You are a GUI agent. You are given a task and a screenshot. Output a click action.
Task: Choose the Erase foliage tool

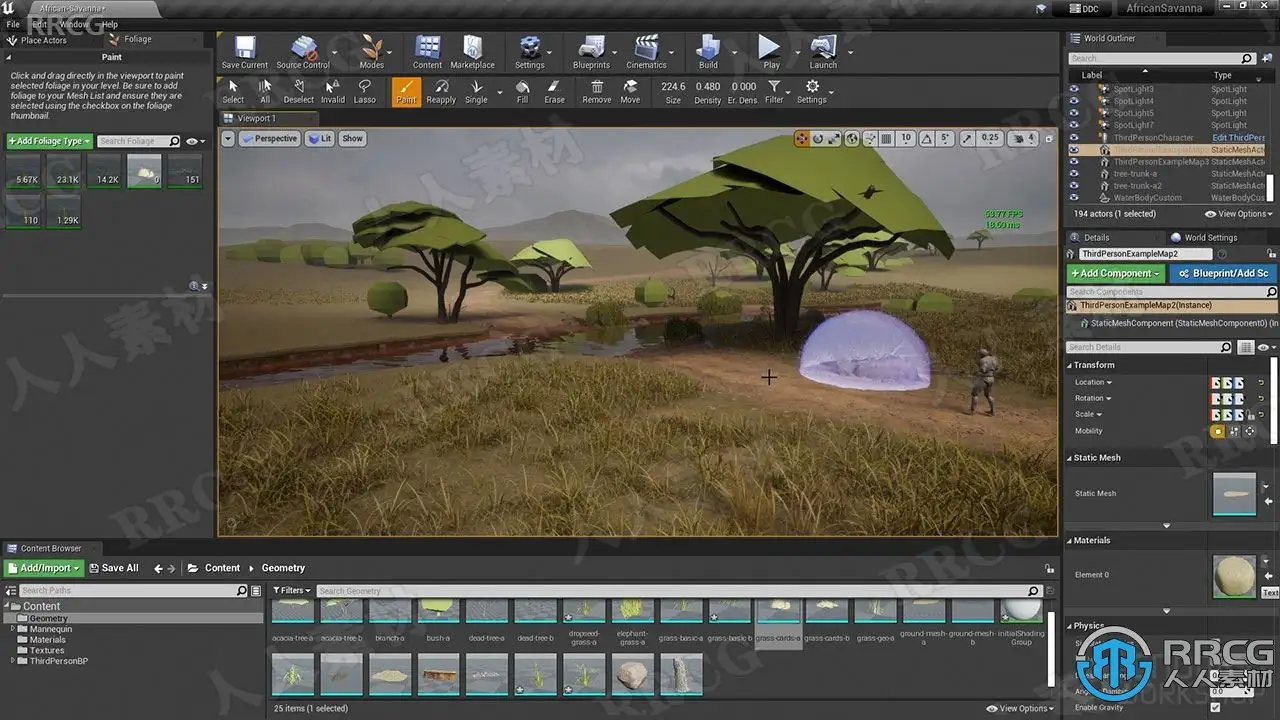(x=554, y=91)
